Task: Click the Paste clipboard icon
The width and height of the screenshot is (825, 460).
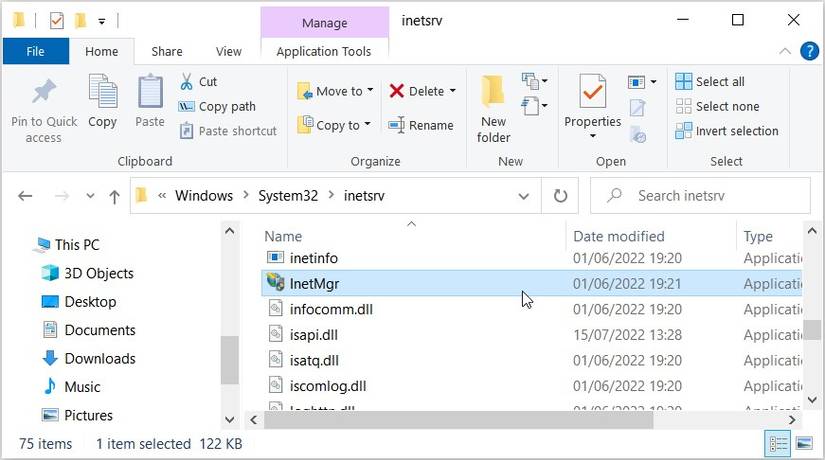Action: click(x=150, y=92)
